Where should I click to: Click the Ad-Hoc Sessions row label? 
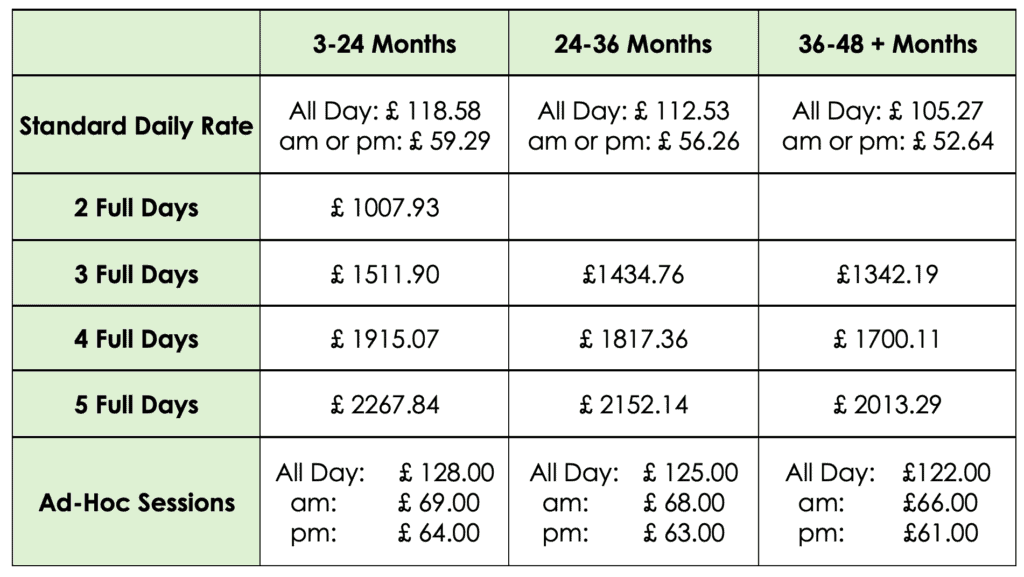[136, 502]
